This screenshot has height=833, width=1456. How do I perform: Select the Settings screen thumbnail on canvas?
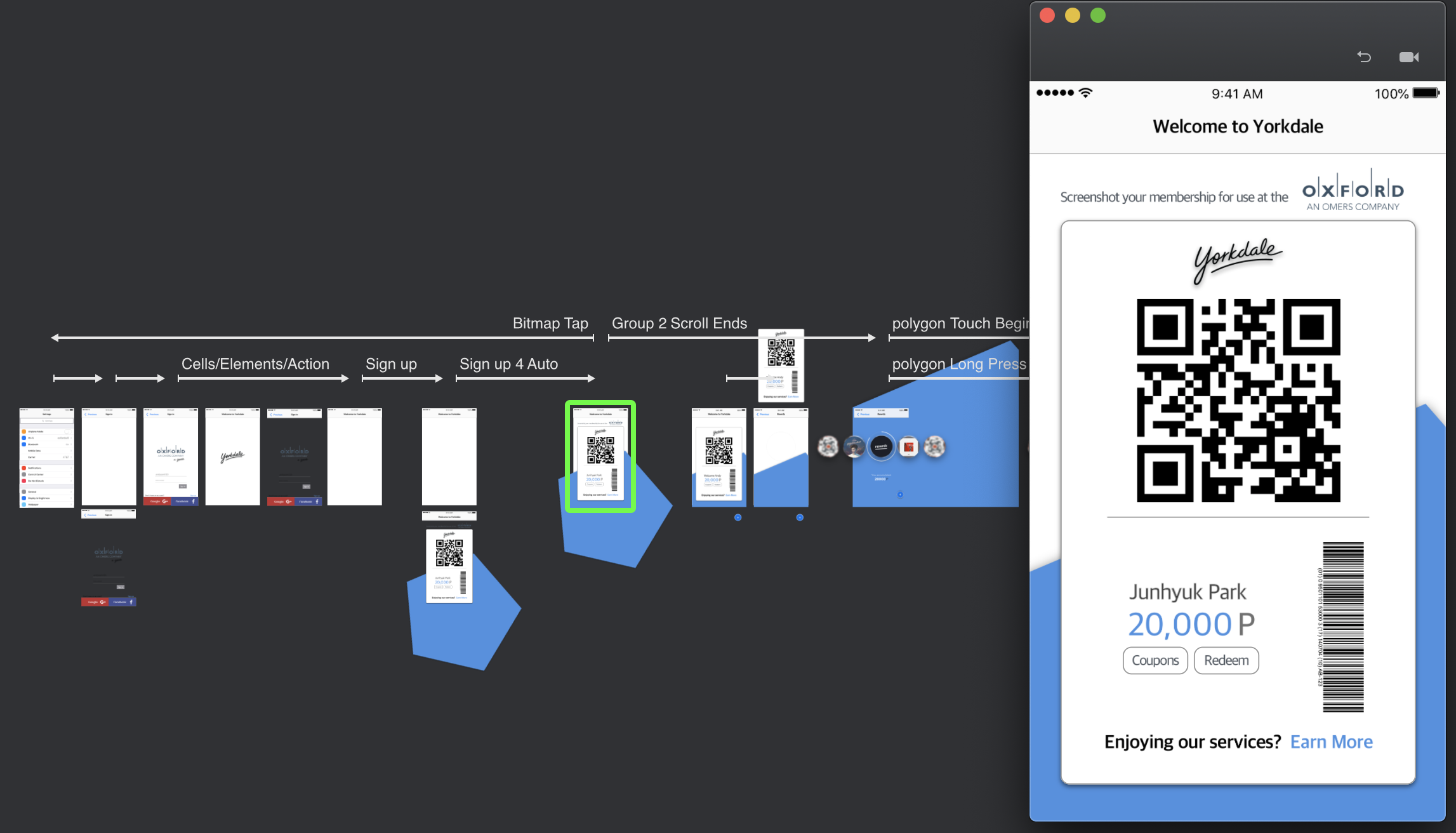click(46, 457)
